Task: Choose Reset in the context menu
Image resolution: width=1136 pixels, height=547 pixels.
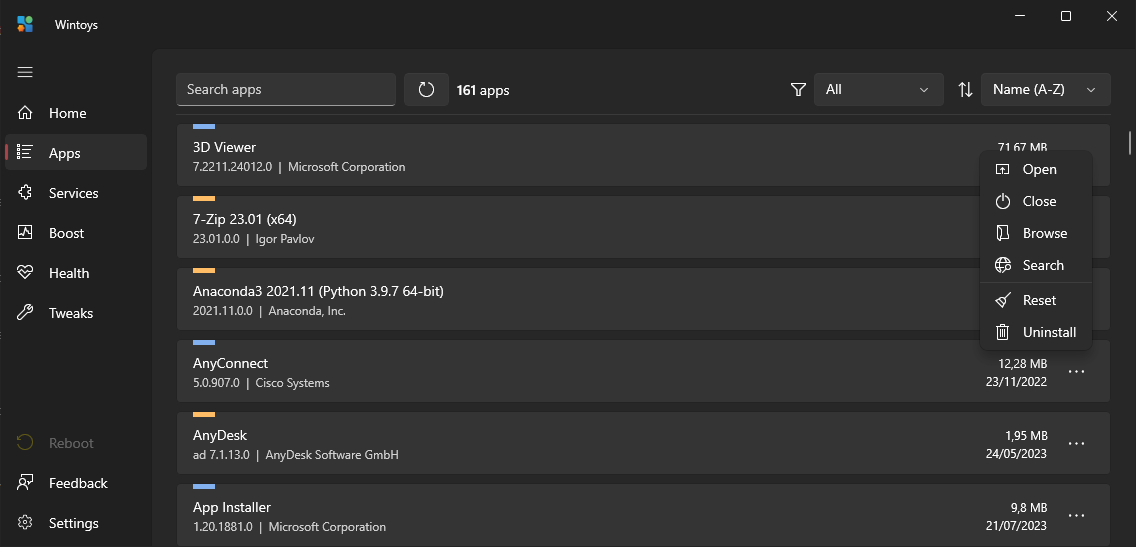Action: (x=1035, y=300)
